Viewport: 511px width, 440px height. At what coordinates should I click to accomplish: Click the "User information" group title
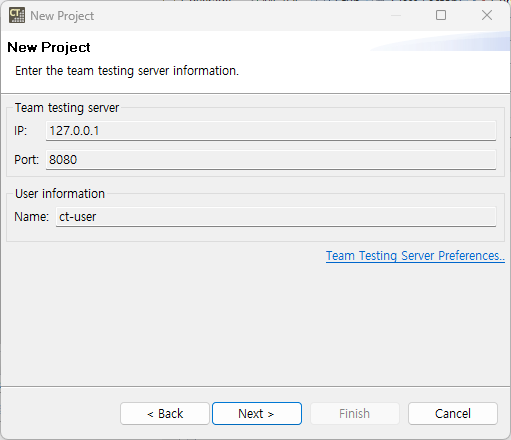click(60, 194)
